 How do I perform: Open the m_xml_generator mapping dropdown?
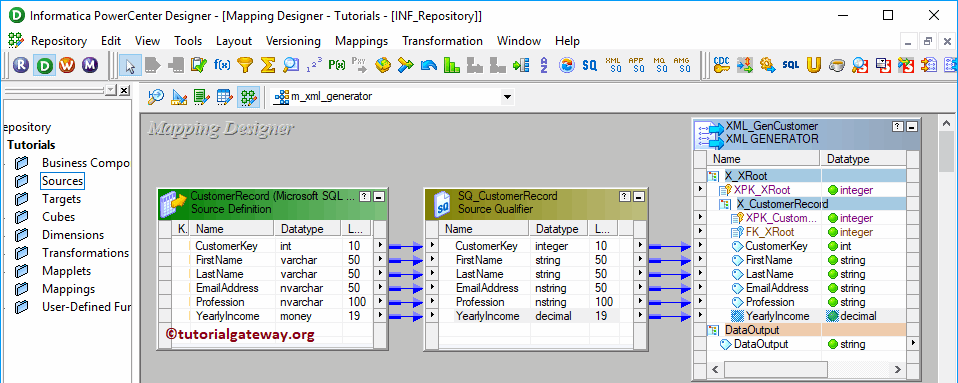coord(506,97)
